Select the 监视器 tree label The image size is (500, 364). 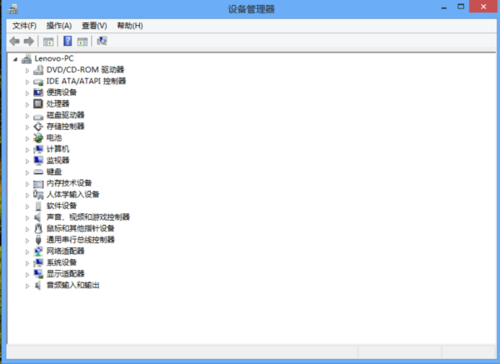(58, 160)
